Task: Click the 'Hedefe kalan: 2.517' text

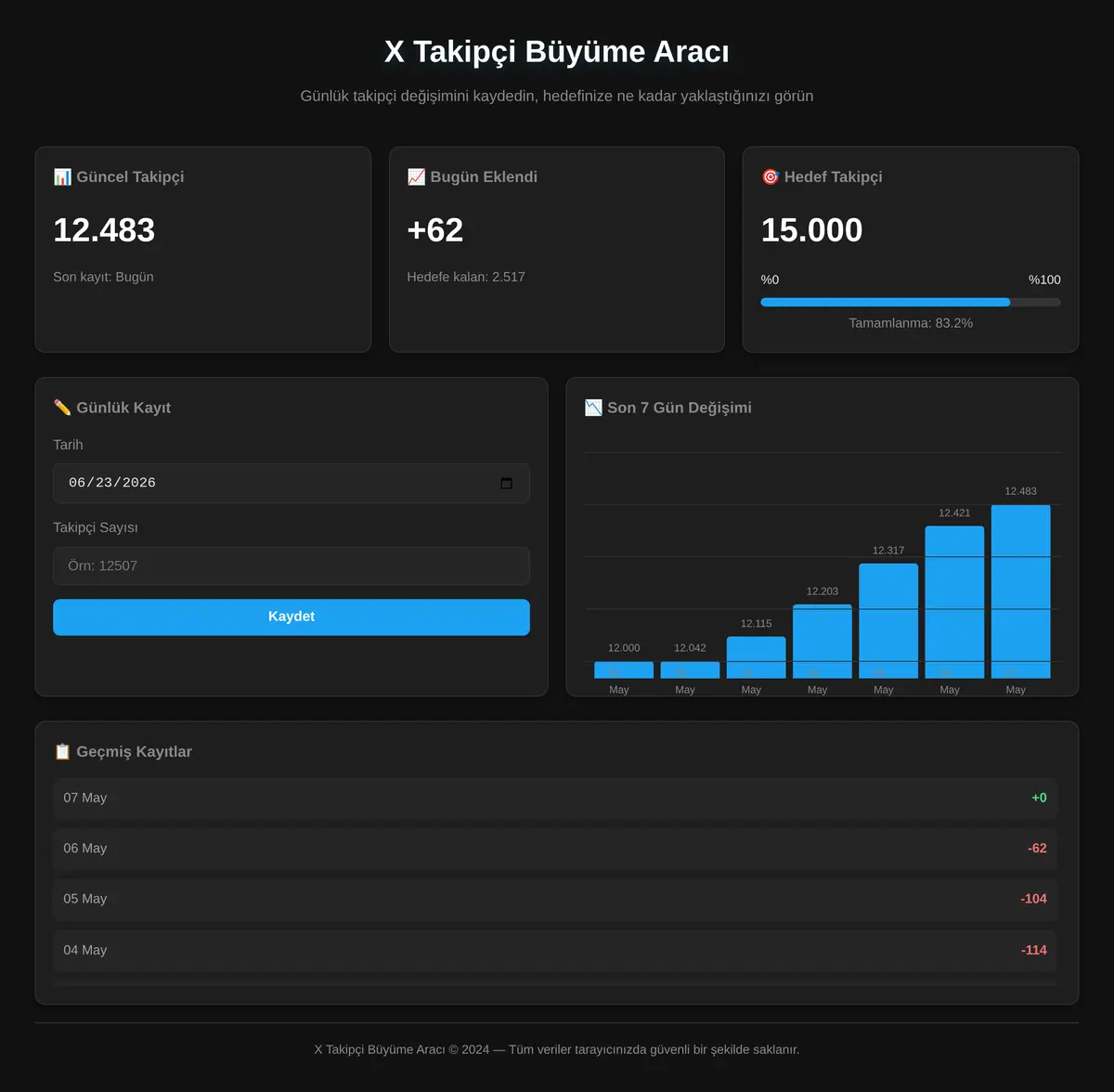Action: coord(466,277)
